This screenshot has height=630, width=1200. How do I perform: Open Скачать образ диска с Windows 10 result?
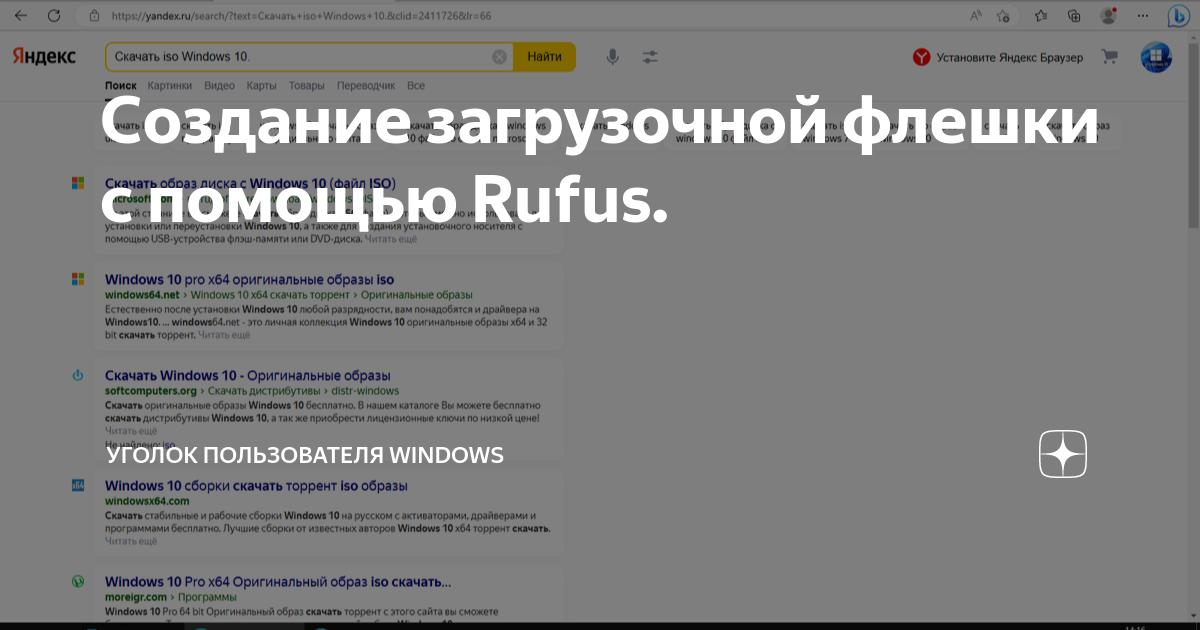tap(250, 183)
